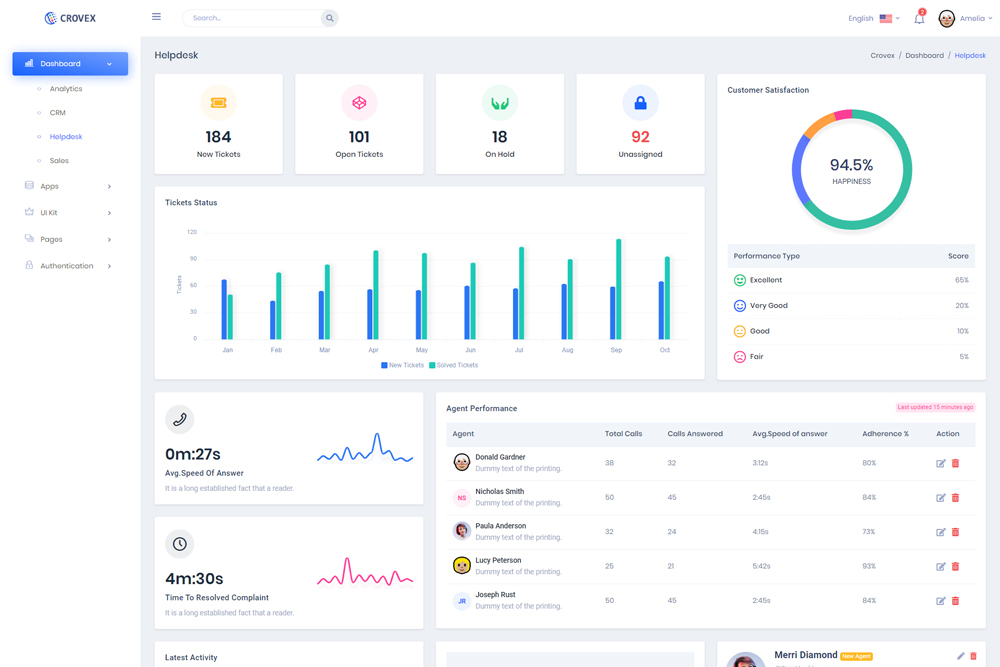Expand the Apps sidebar menu

coord(68,186)
